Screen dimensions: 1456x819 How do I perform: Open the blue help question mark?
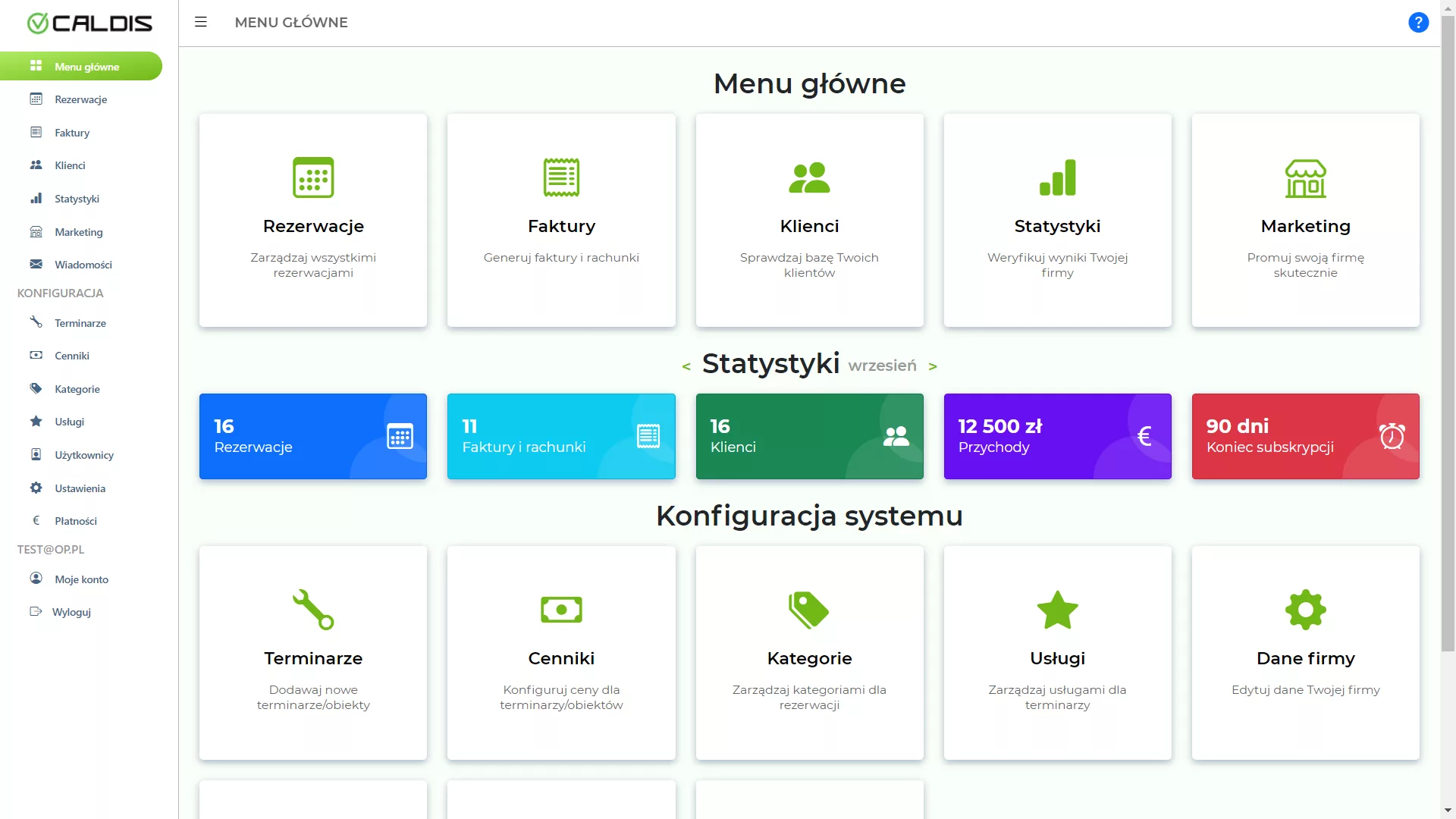[x=1418, y=23]
